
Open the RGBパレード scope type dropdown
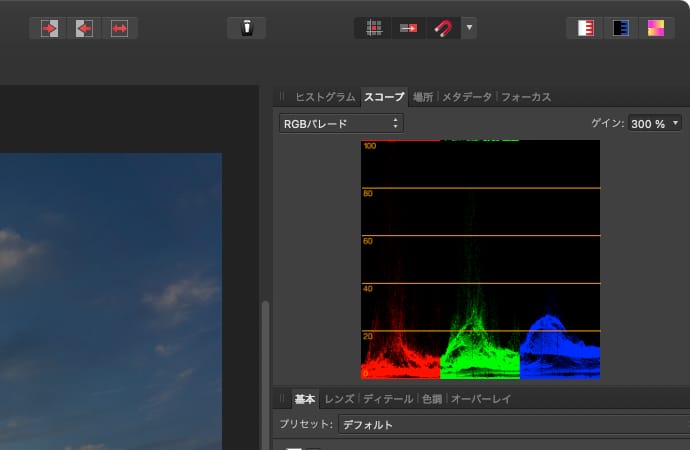point(340,124)
